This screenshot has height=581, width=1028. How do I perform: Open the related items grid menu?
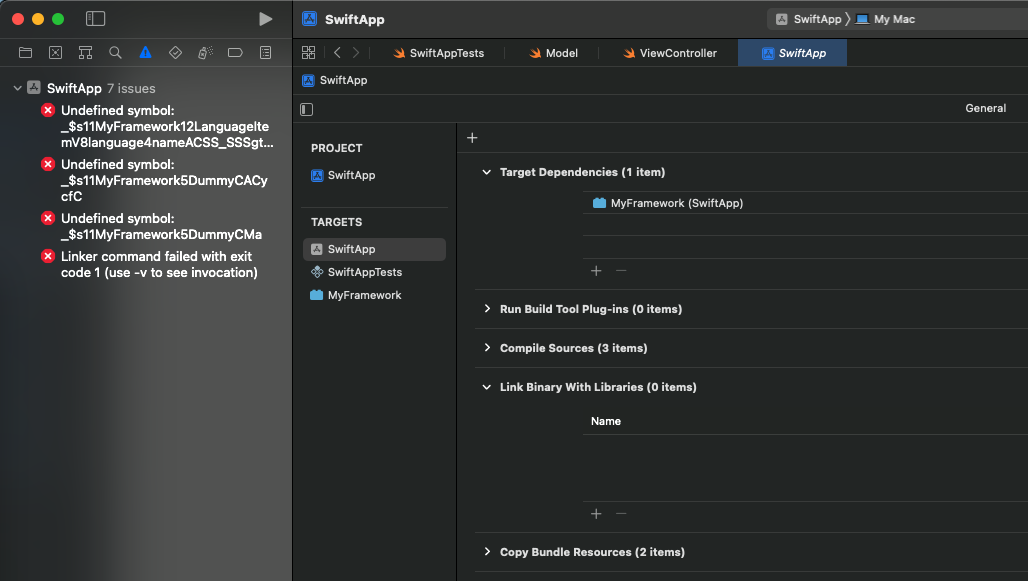pyautogui.click(x=308, y=53)
